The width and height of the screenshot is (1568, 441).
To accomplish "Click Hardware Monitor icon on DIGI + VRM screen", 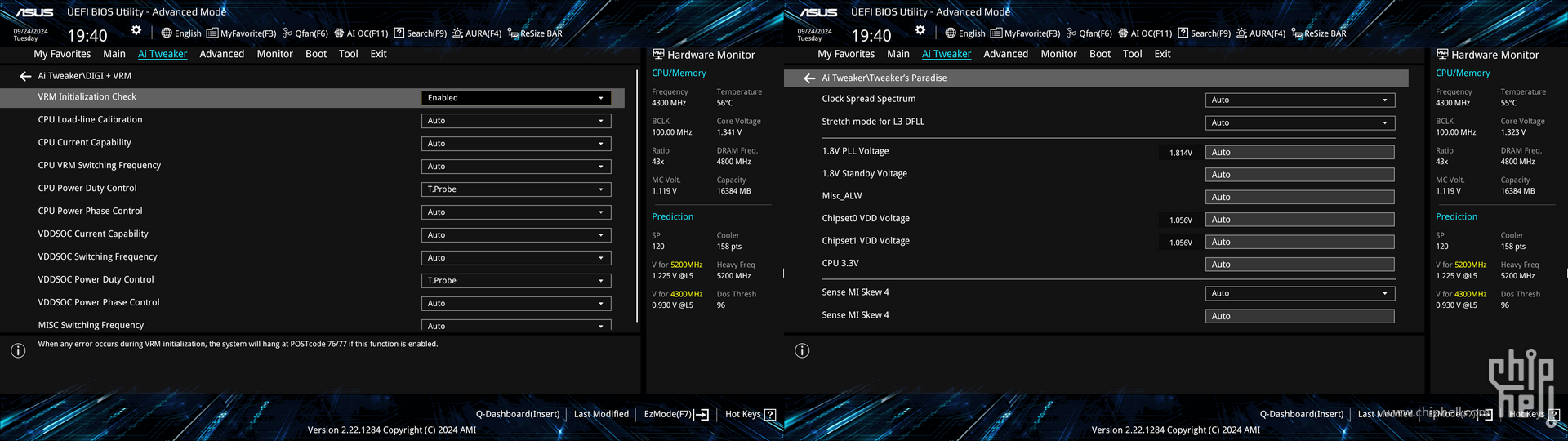I will pyautogui.click(x=658, y=55).
